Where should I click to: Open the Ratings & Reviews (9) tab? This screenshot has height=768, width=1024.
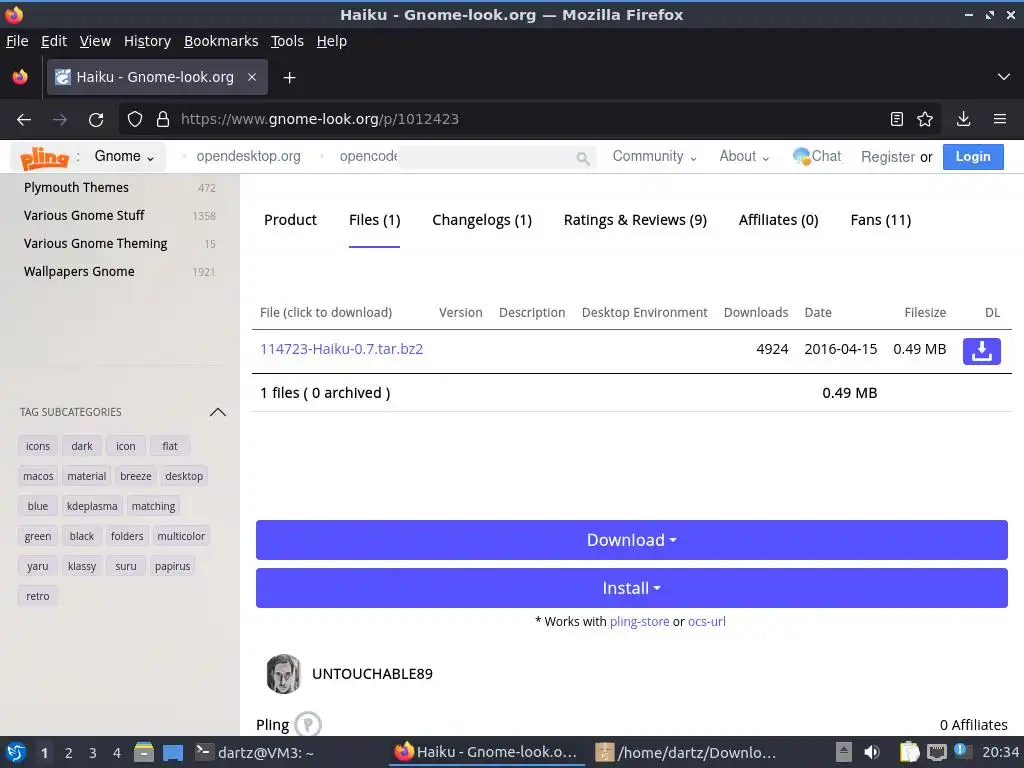coord(635,220)
